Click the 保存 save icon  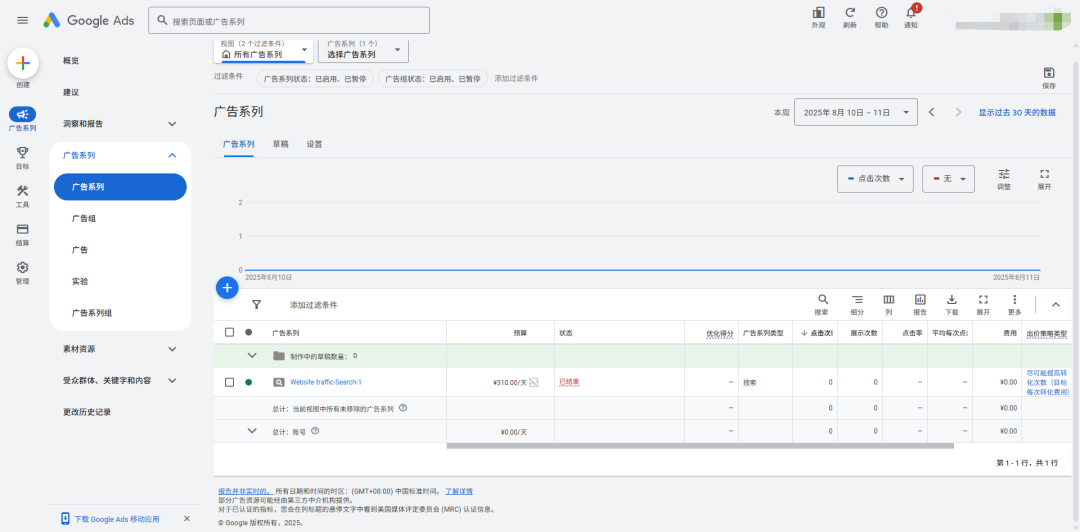tap(1049, 73)
